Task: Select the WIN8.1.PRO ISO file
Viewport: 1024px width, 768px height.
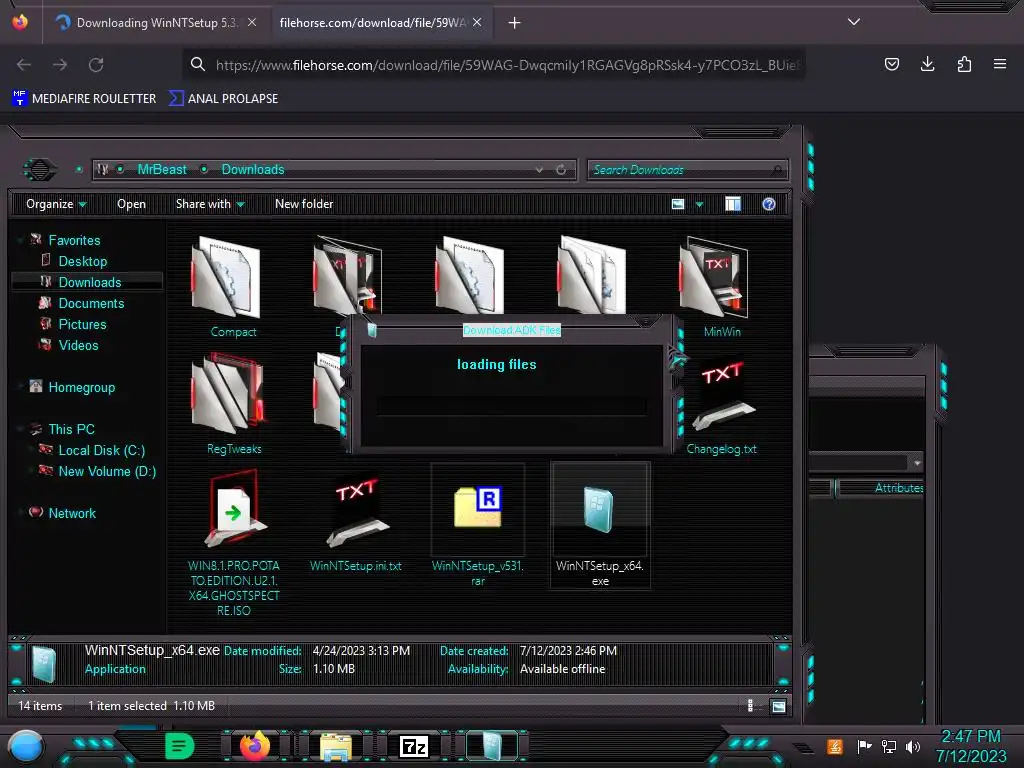Action: click(x=233, y=543)
